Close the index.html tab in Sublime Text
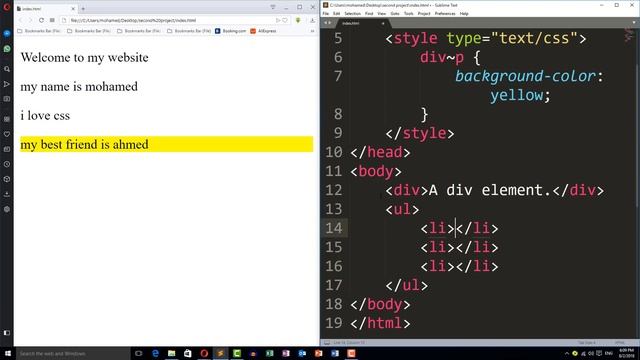Image resolution: width=640 pixels, height=360 pixels. (383, 23)
